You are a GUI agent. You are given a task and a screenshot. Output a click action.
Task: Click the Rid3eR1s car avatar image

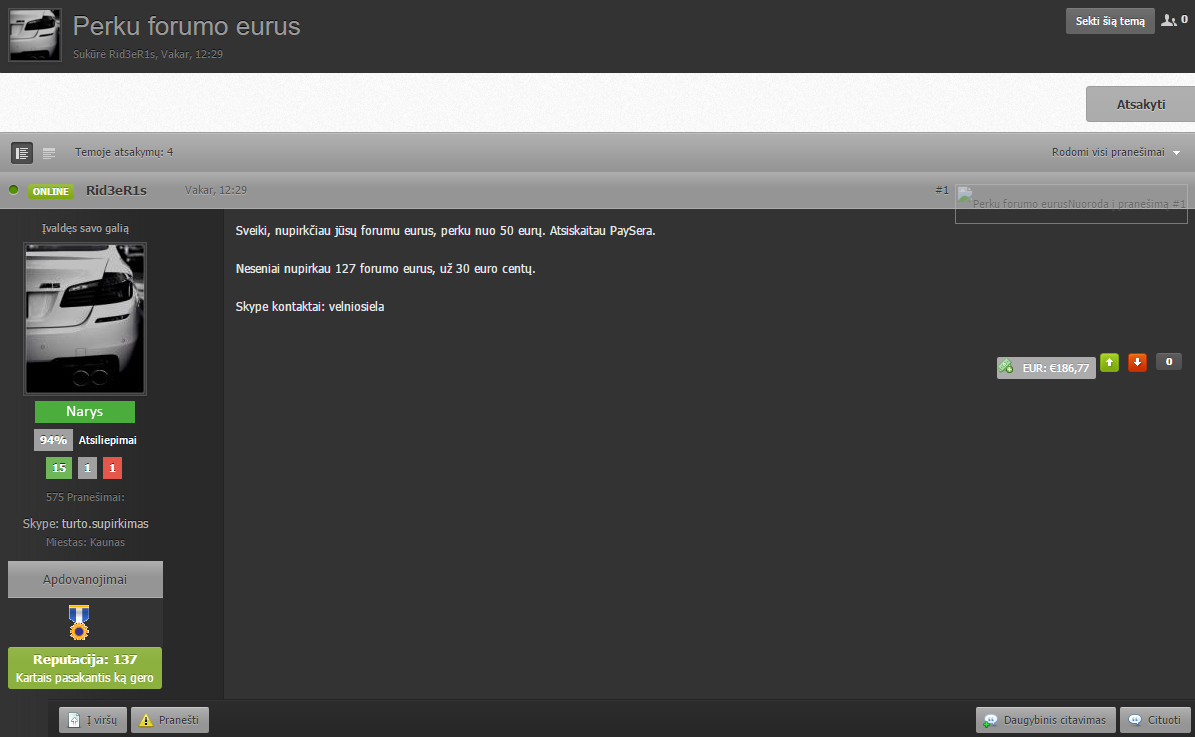(x=85, y=319)
